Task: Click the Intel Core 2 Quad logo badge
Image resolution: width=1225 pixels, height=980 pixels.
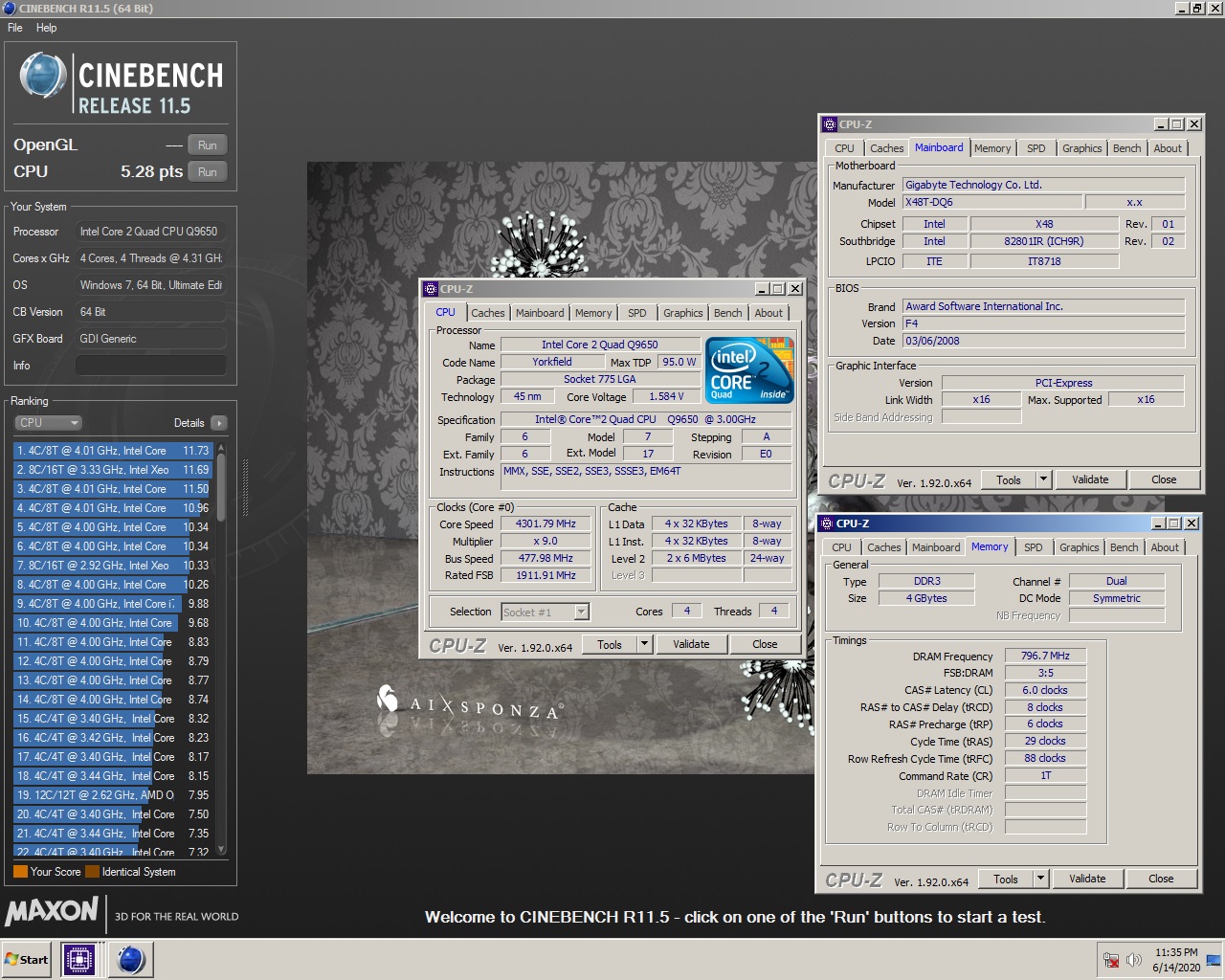Action: pyautogui.click(x=750, y=368)
